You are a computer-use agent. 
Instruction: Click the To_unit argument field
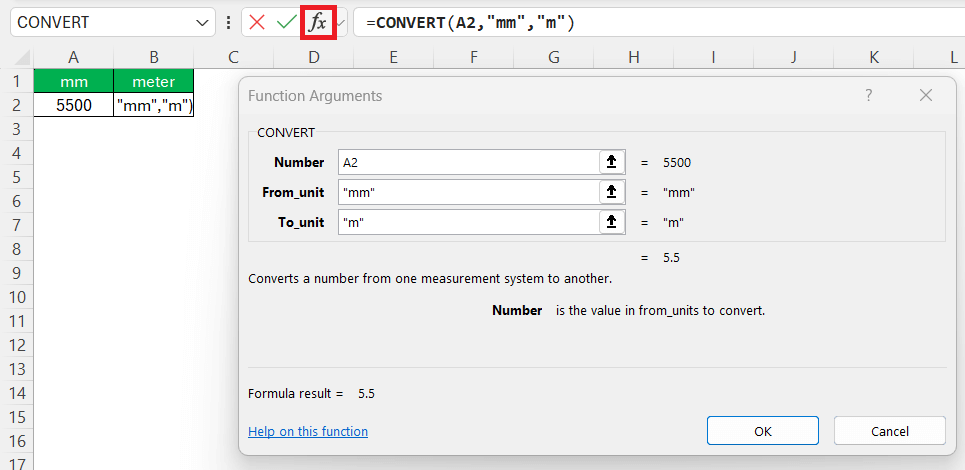468,222
